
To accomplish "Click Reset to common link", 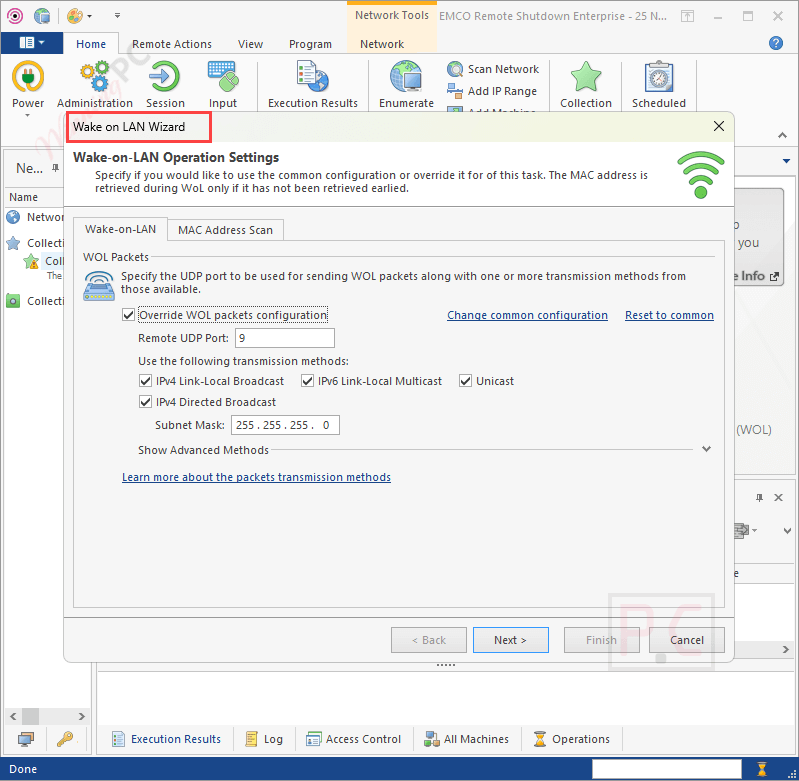I will click(x=669, y=315).
